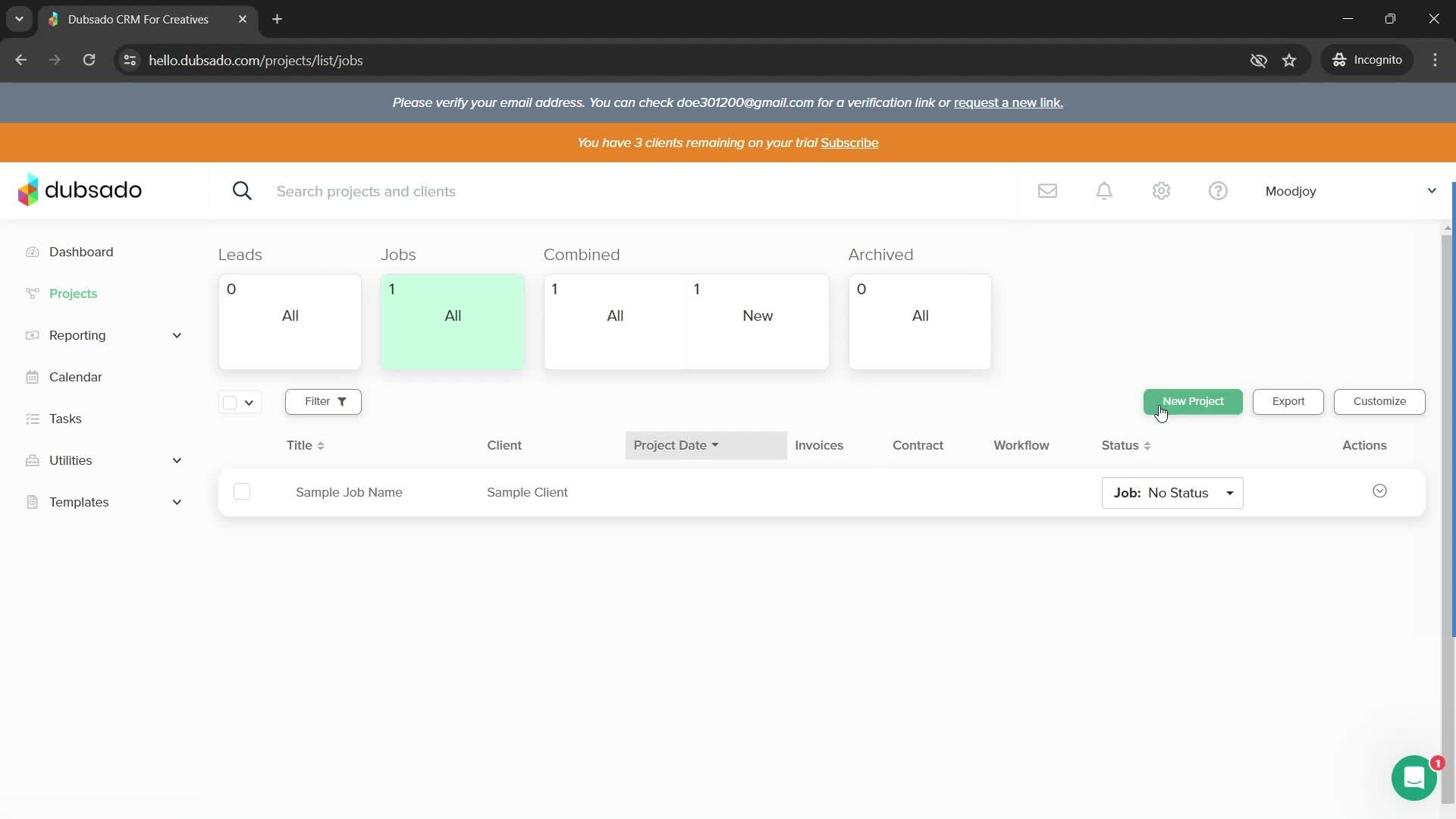Expand the Utilities menu chevron

(x=177, y=460)
